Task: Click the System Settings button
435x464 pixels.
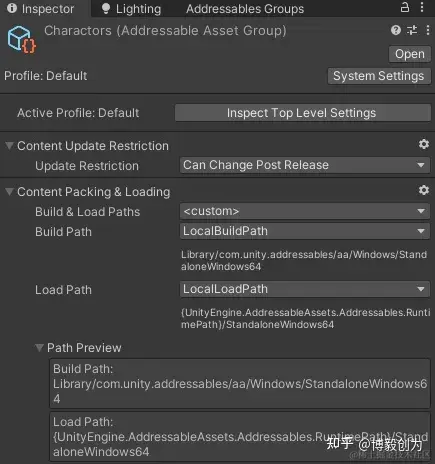Action: (379, 76)
